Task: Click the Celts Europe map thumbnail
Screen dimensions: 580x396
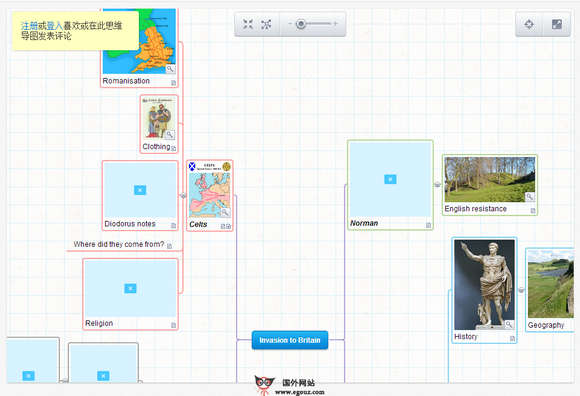Action: (x=210, y=189)
